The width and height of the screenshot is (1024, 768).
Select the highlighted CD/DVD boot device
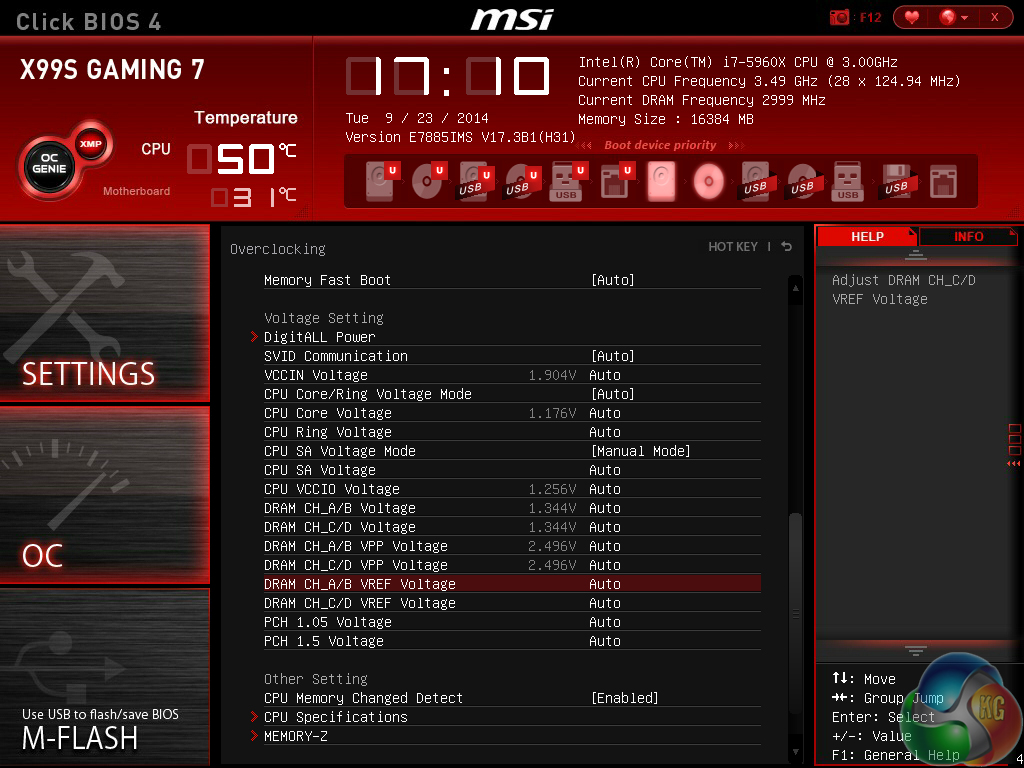(708, 181)
